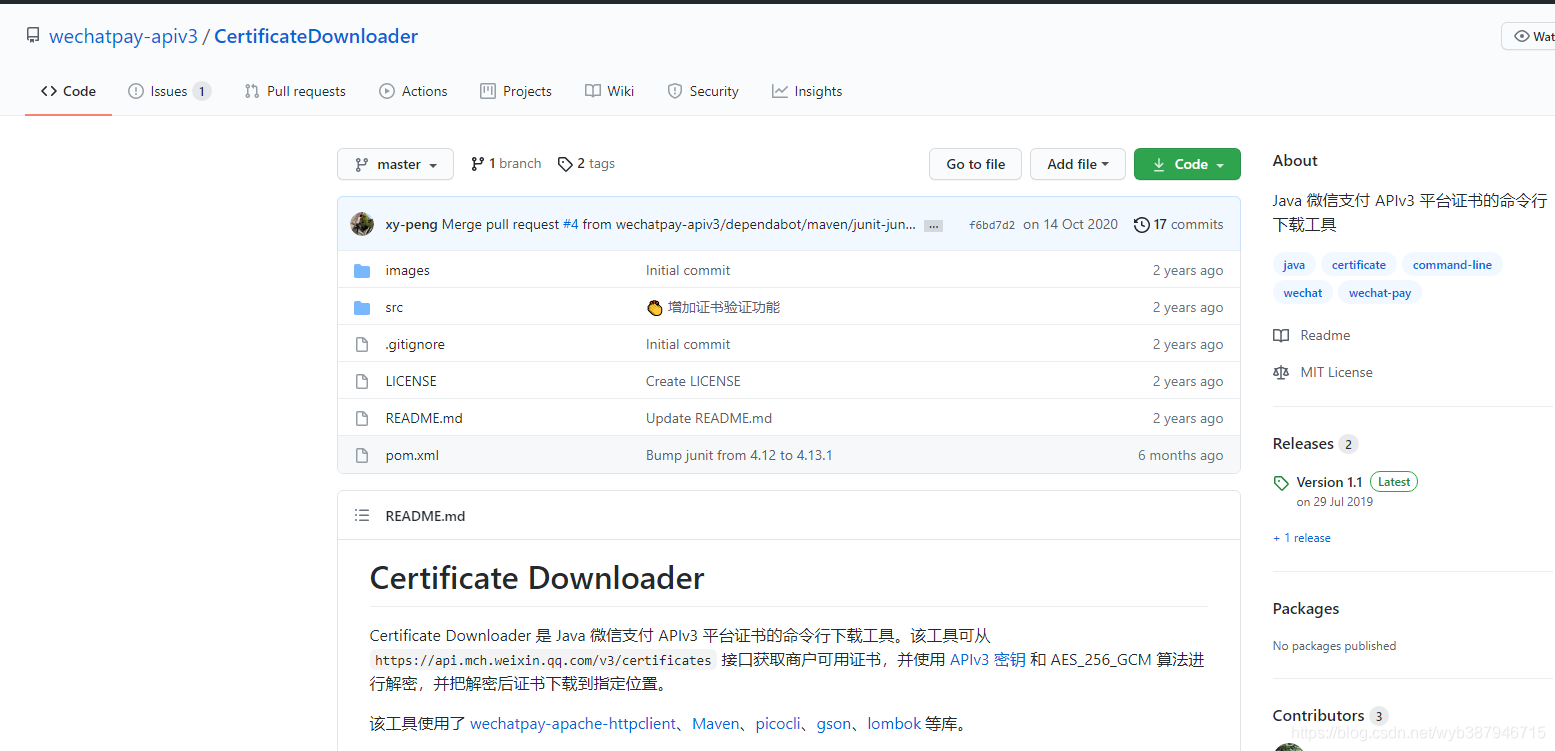The image size is (1555, 751).
Task: Open commit hash f6bd7d2
Action: click(x=992, y=225)
